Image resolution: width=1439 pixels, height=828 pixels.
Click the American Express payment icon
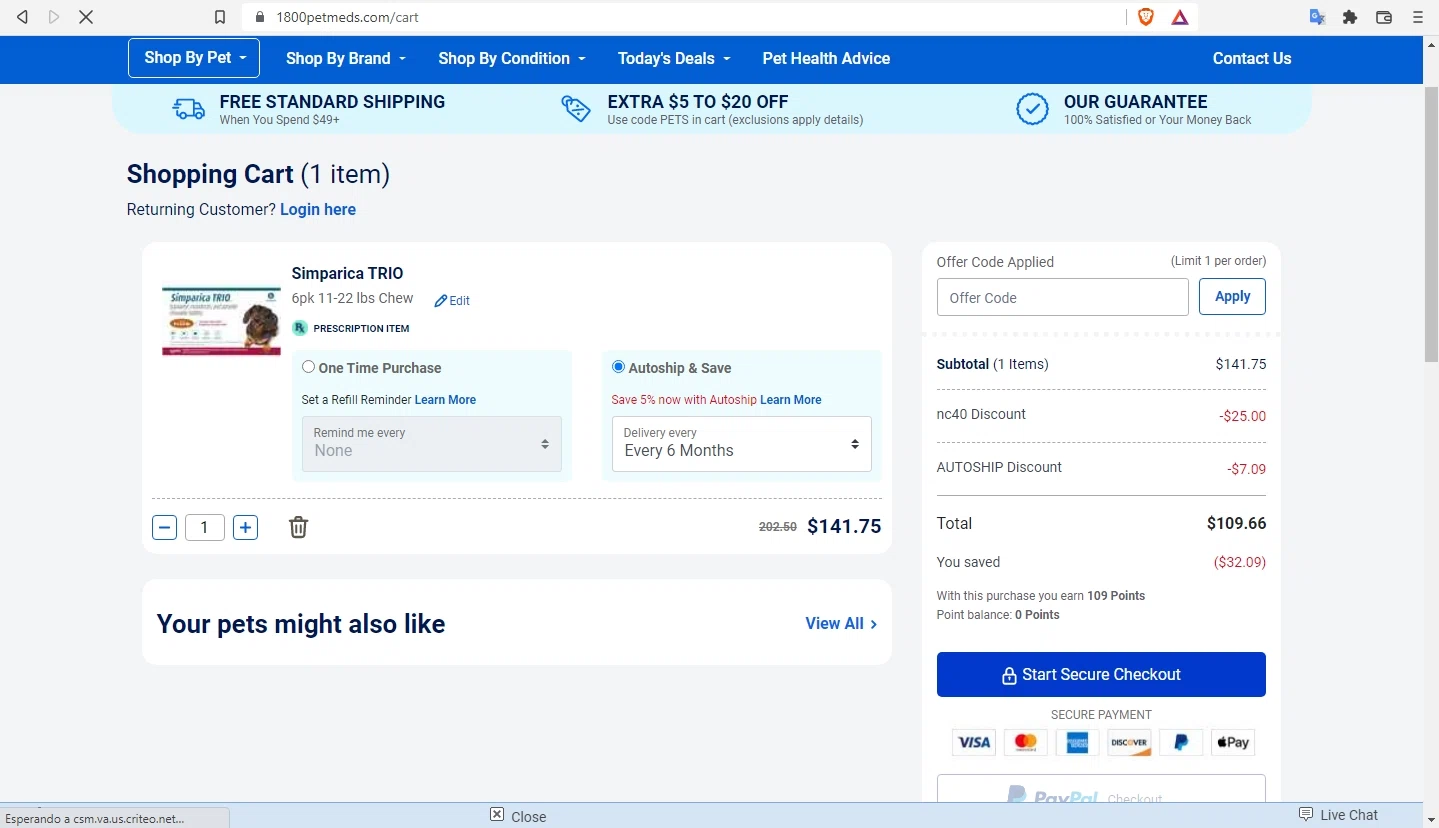[1077, 742]
